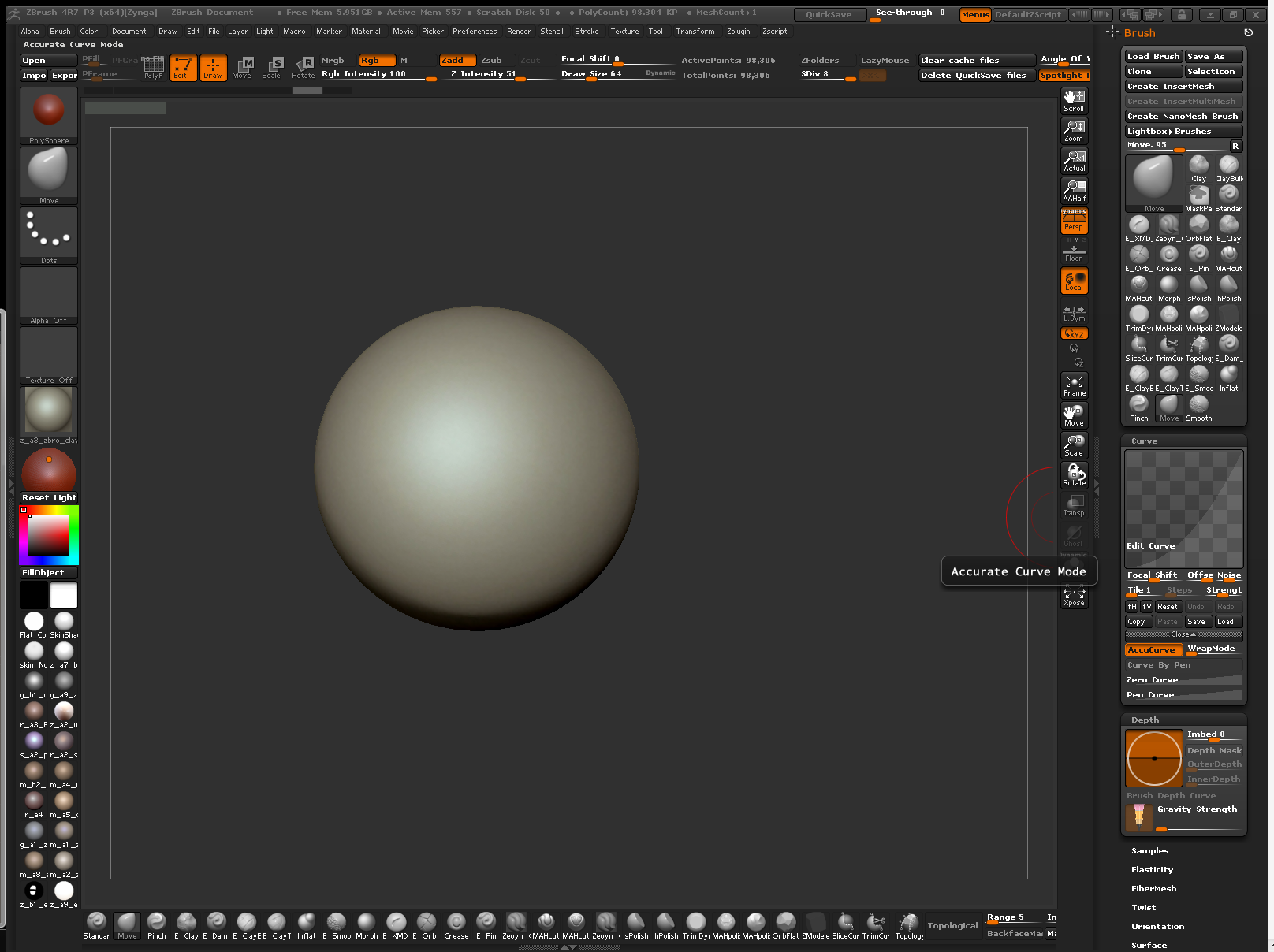
Task: Toggle Transp transparency mode
Action: click(1074, 506)
